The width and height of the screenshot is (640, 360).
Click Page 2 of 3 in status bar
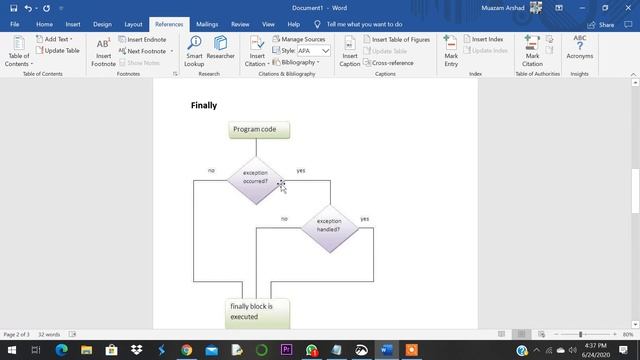coord(16,334)
